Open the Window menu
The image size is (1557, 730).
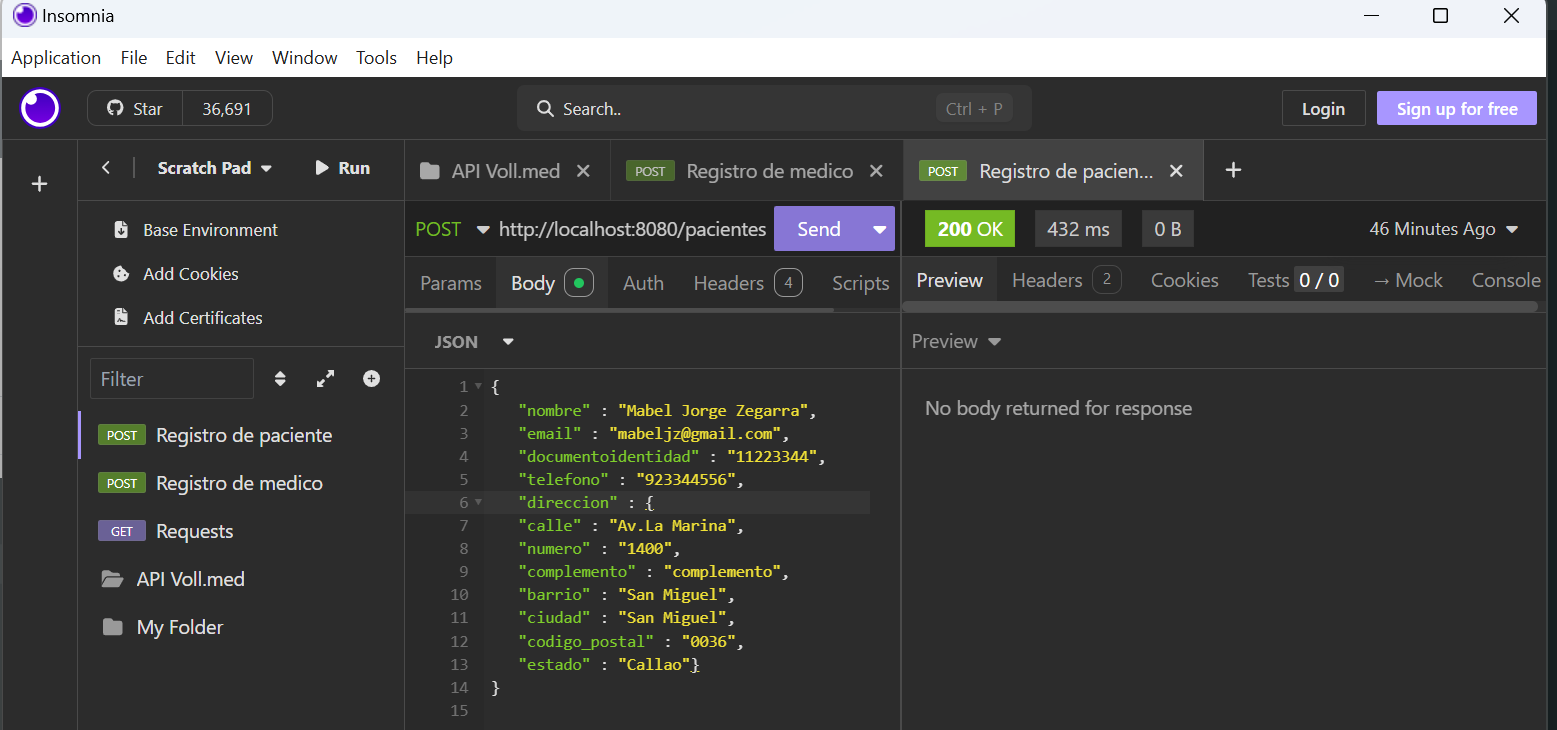click(305, 58)
